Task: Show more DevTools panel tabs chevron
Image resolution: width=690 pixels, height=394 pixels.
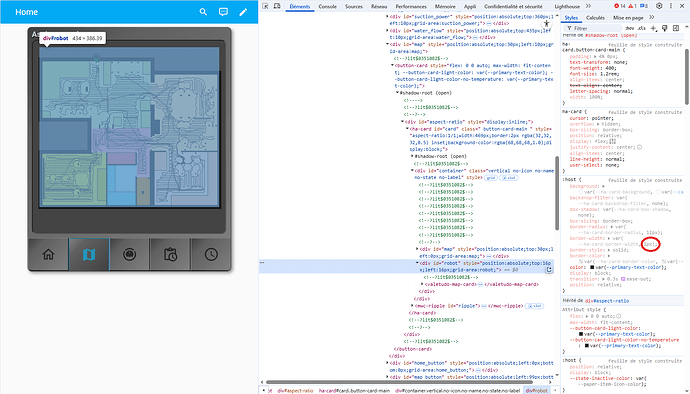Action: (588, 6)
